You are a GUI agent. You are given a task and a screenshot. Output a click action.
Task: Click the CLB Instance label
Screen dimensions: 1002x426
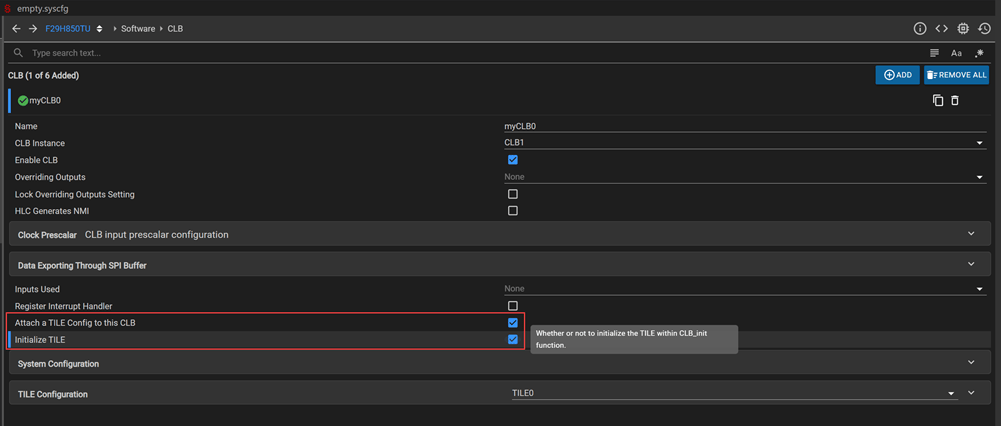40,143
